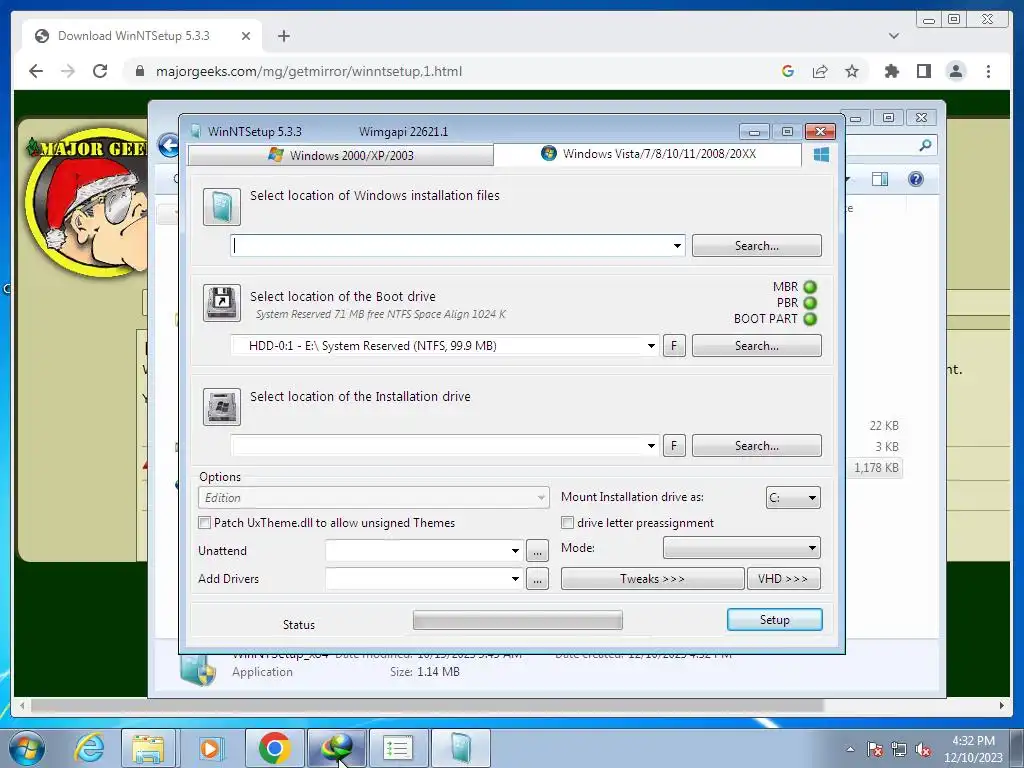This screenshot has height=768, width=1024.
Task: Click the browser horizontal scrollbar
Action: 428,705
